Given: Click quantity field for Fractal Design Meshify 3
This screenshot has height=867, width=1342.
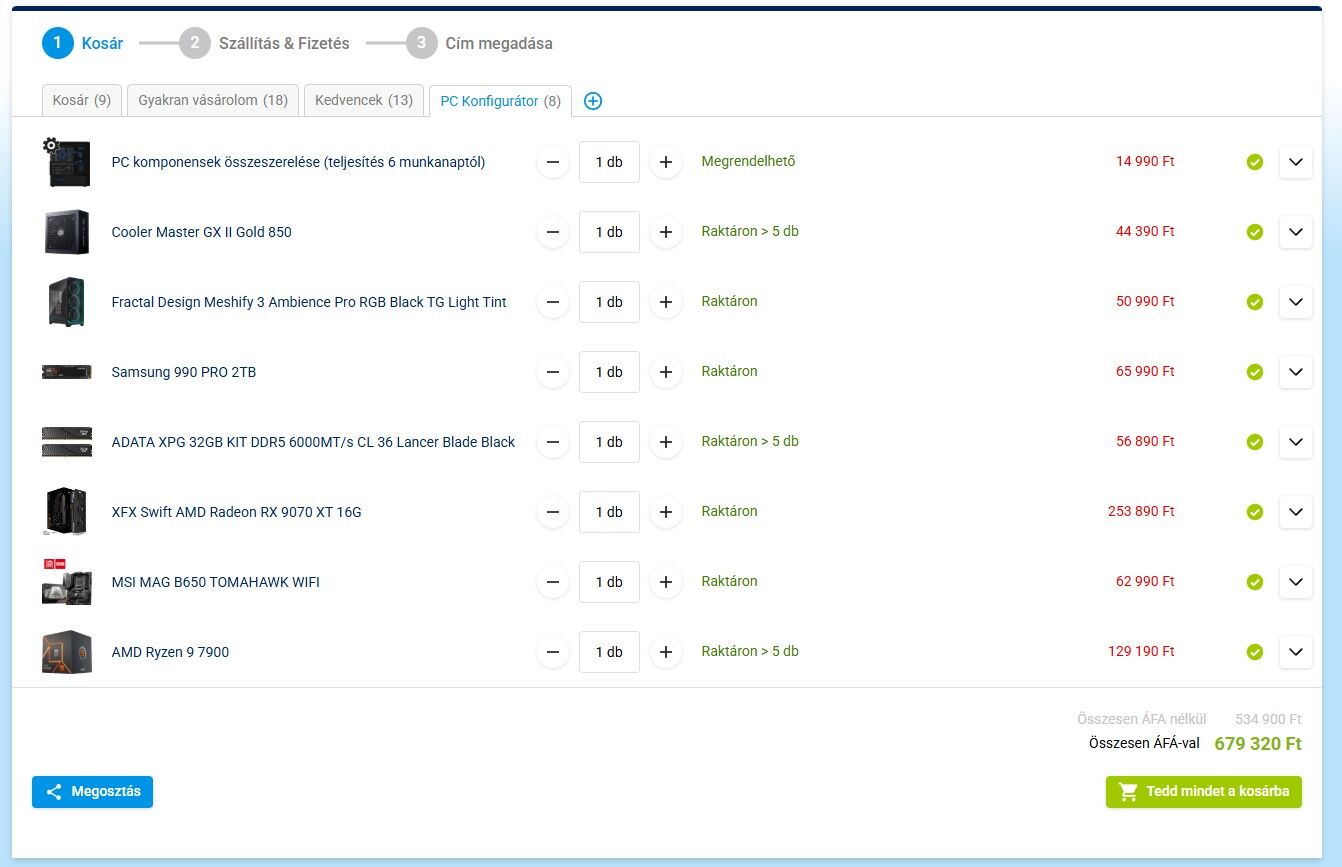Looking at the screenshot, I should 609,302.
